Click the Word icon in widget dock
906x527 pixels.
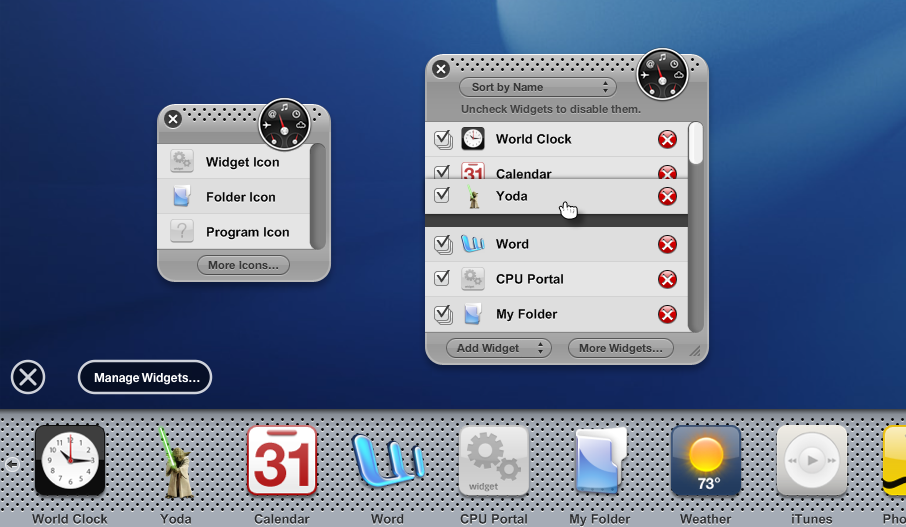(388, 461)
